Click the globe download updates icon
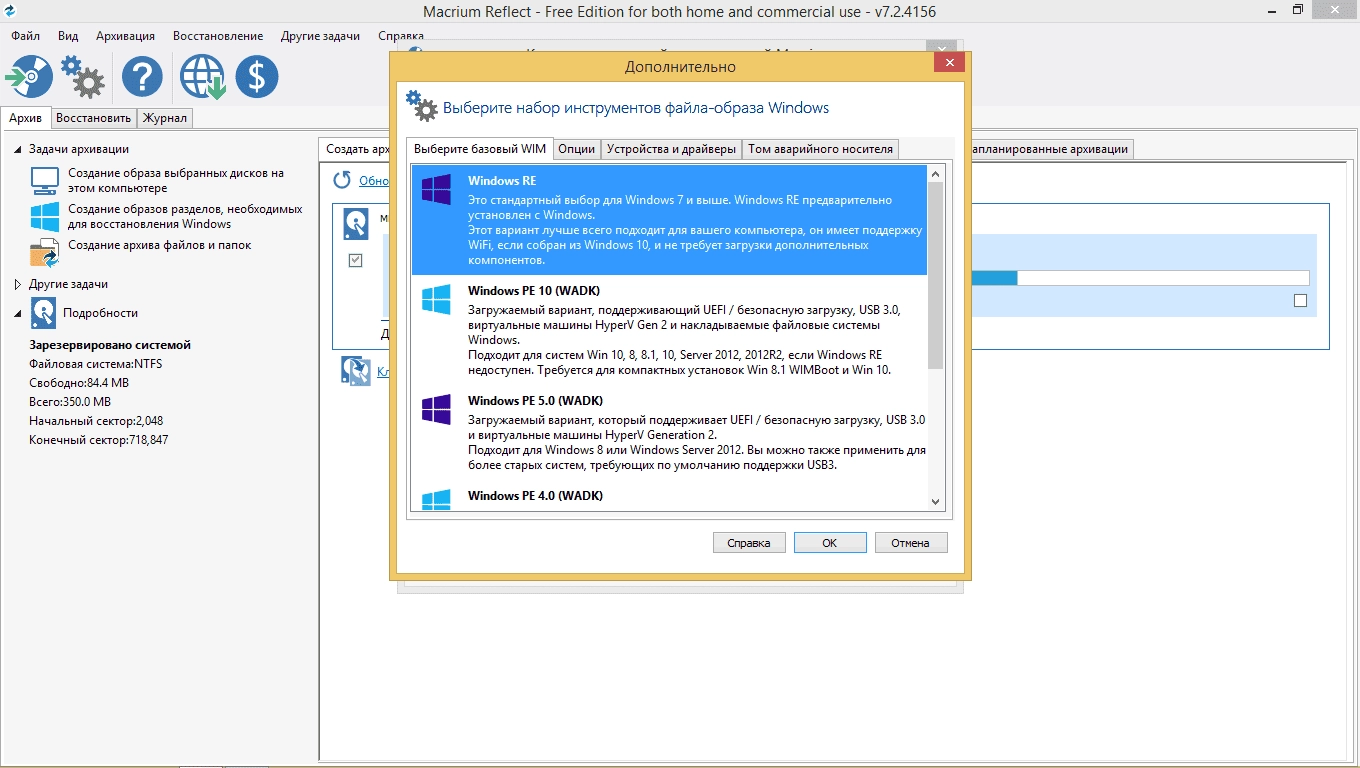Screen dimensions: 1360x768 pos(203,77)
